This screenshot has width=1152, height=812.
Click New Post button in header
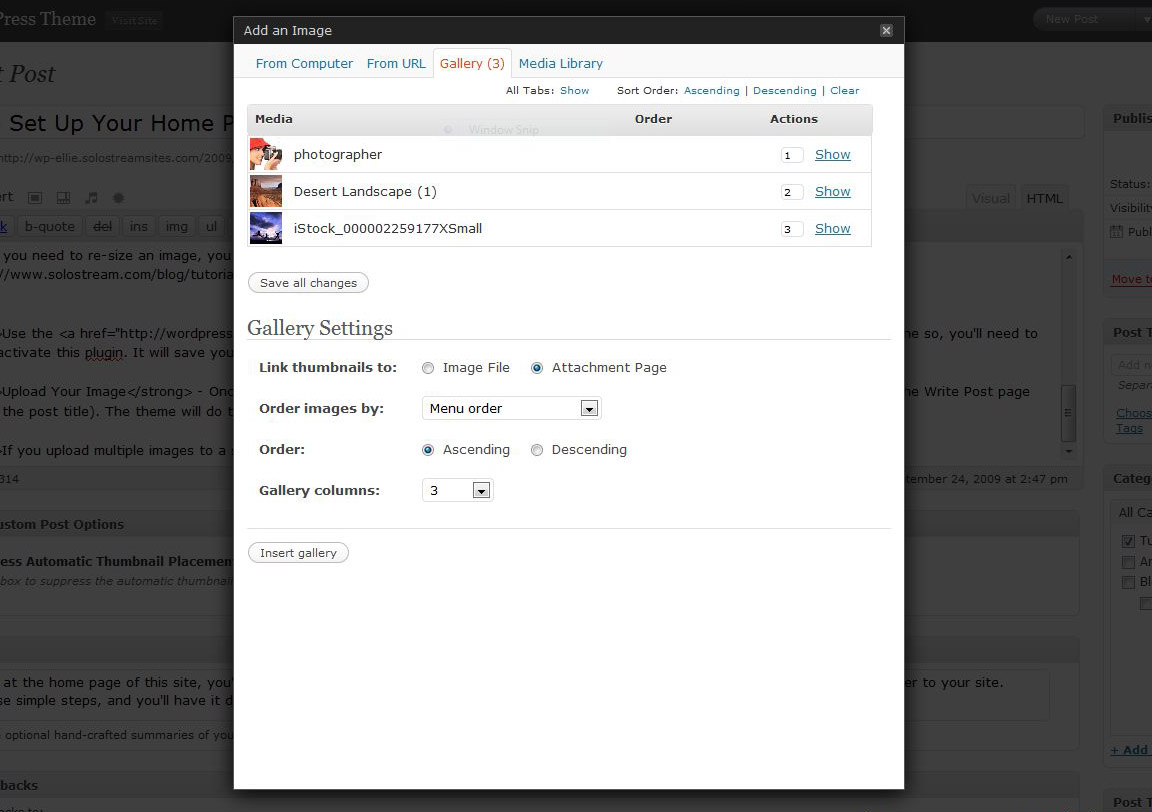click(1072, 19)
